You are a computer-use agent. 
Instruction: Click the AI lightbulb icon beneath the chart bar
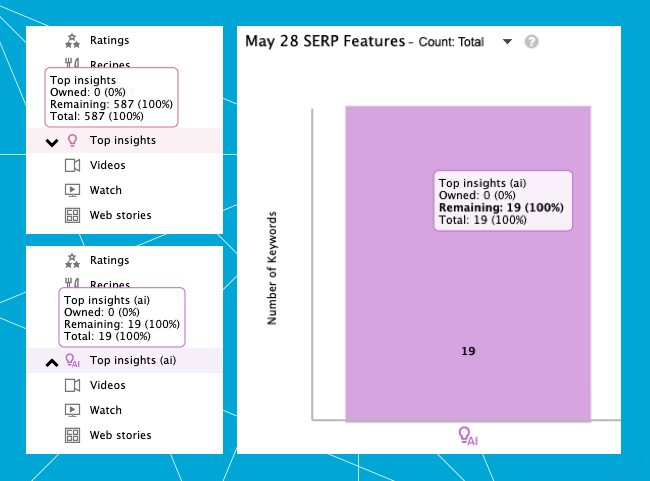[466, 435]
